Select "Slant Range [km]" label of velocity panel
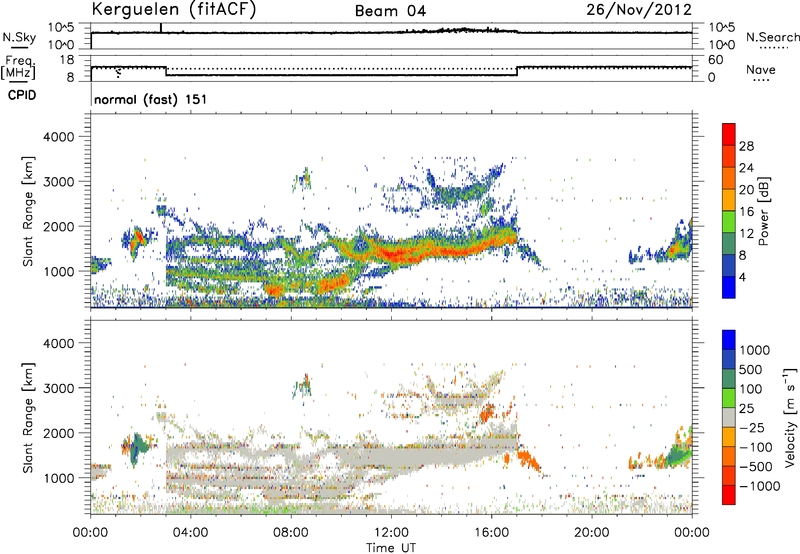 tap(28, 418)
